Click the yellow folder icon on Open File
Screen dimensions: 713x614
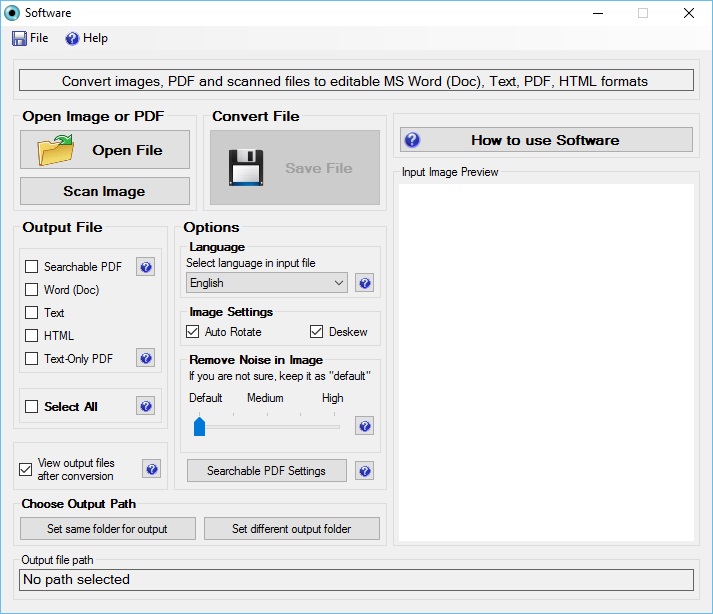tap(55, 150)
